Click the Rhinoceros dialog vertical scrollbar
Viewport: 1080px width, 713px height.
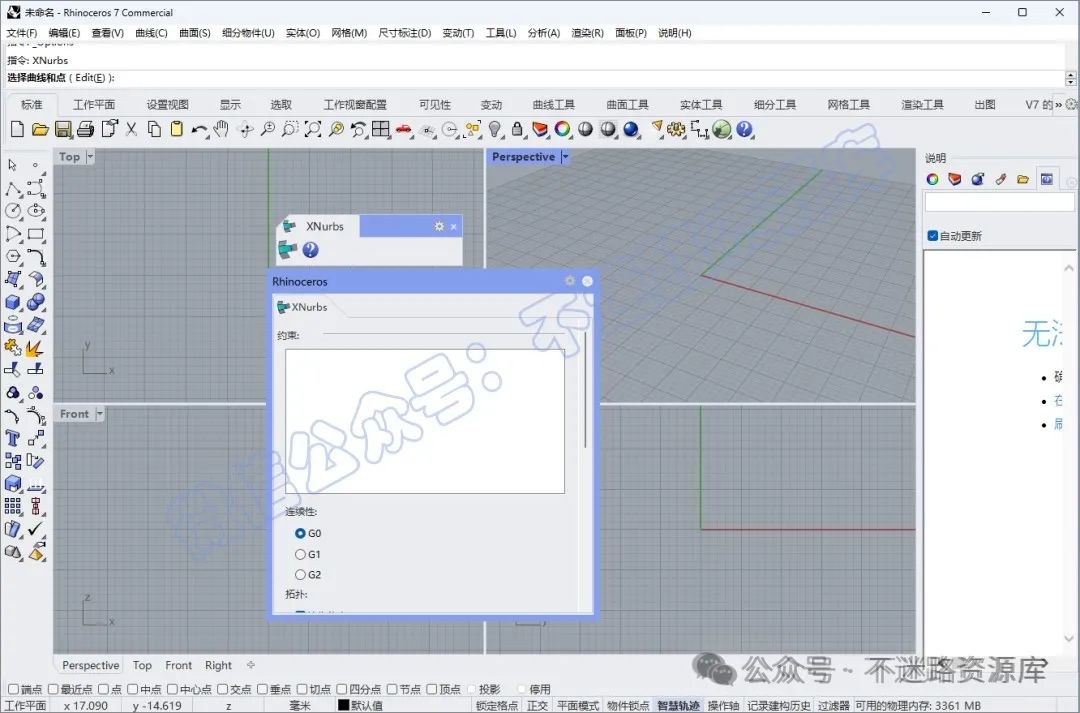coord(585,391)
